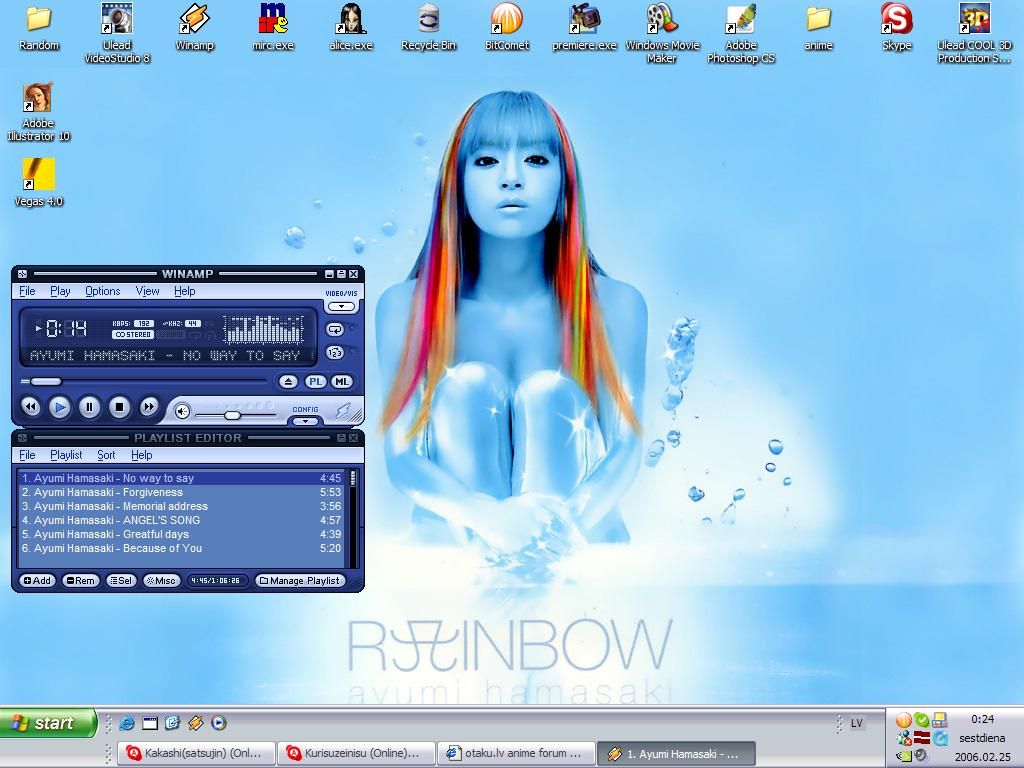Select the Winamp desktop shortcut
The width and height of the screenshot is (1024, 768).
pyautogui.click(x=195, y=27)
